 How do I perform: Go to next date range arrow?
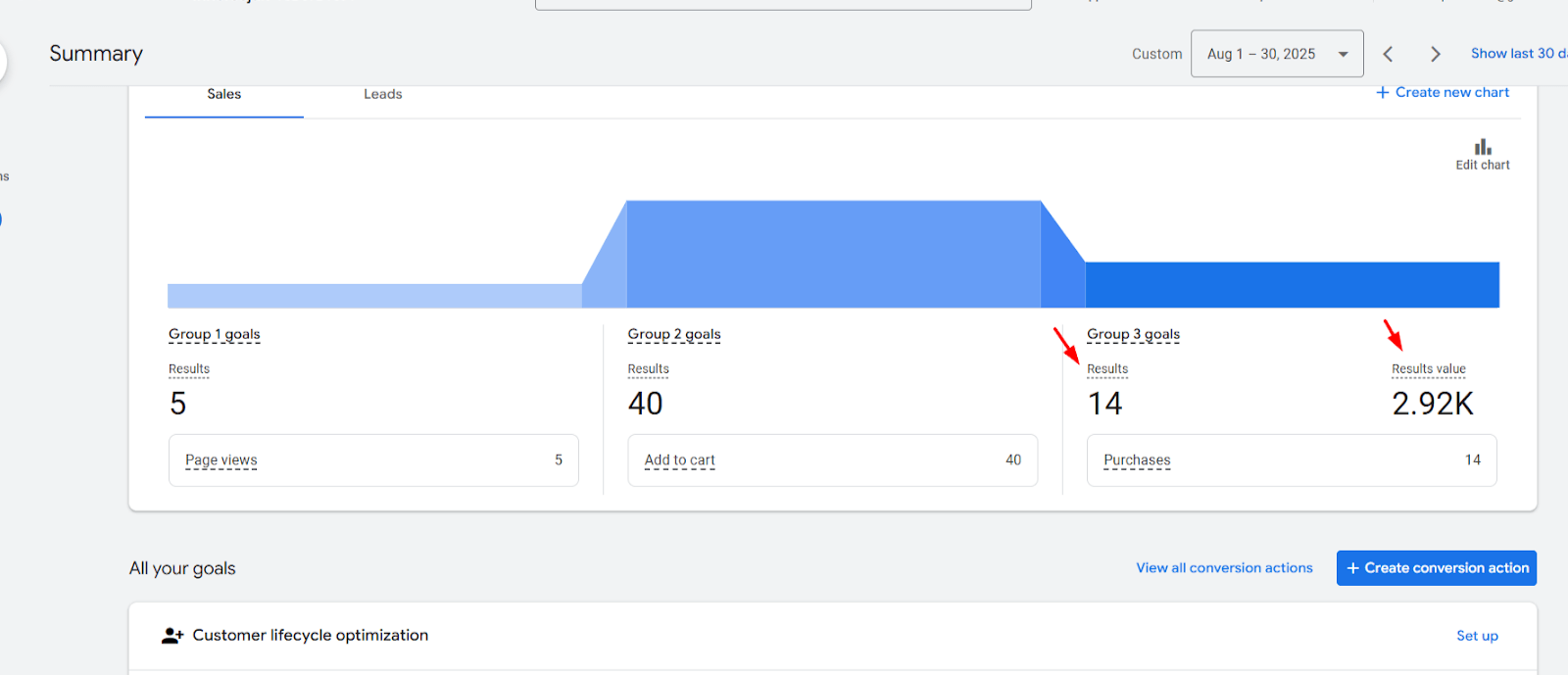[1435, 54]
